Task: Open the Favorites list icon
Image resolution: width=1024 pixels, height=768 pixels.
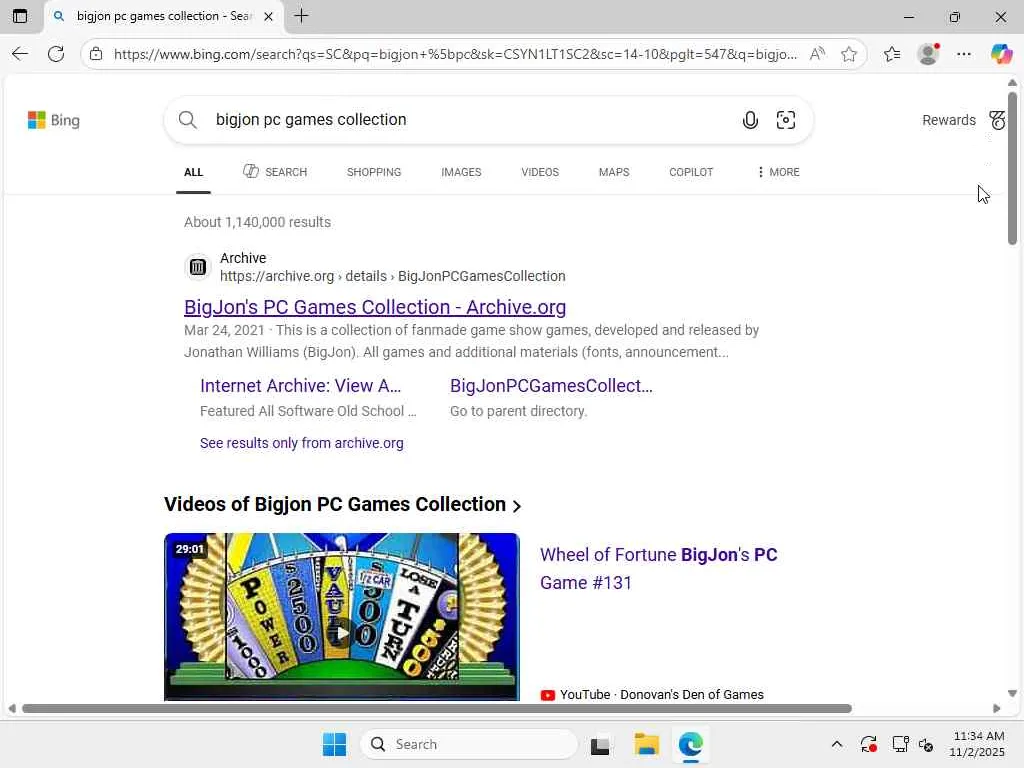Action: coord(891,54)
